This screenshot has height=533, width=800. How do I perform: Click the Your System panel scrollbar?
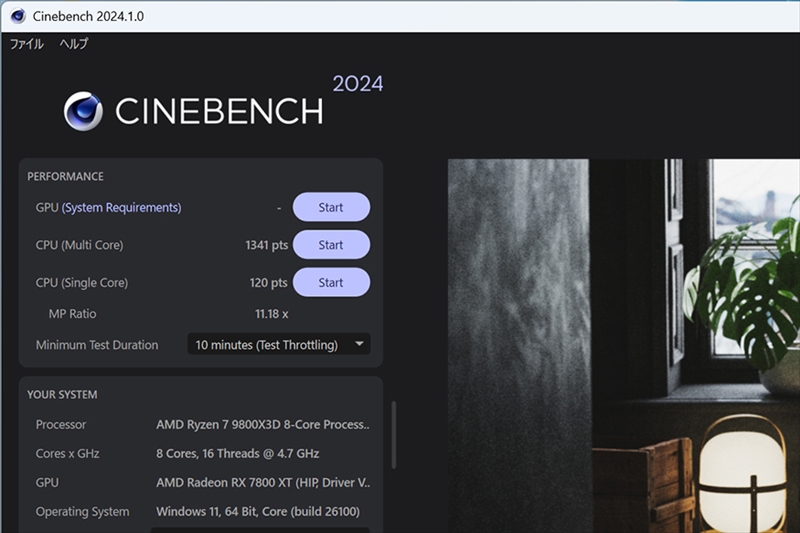coord(394,435)
